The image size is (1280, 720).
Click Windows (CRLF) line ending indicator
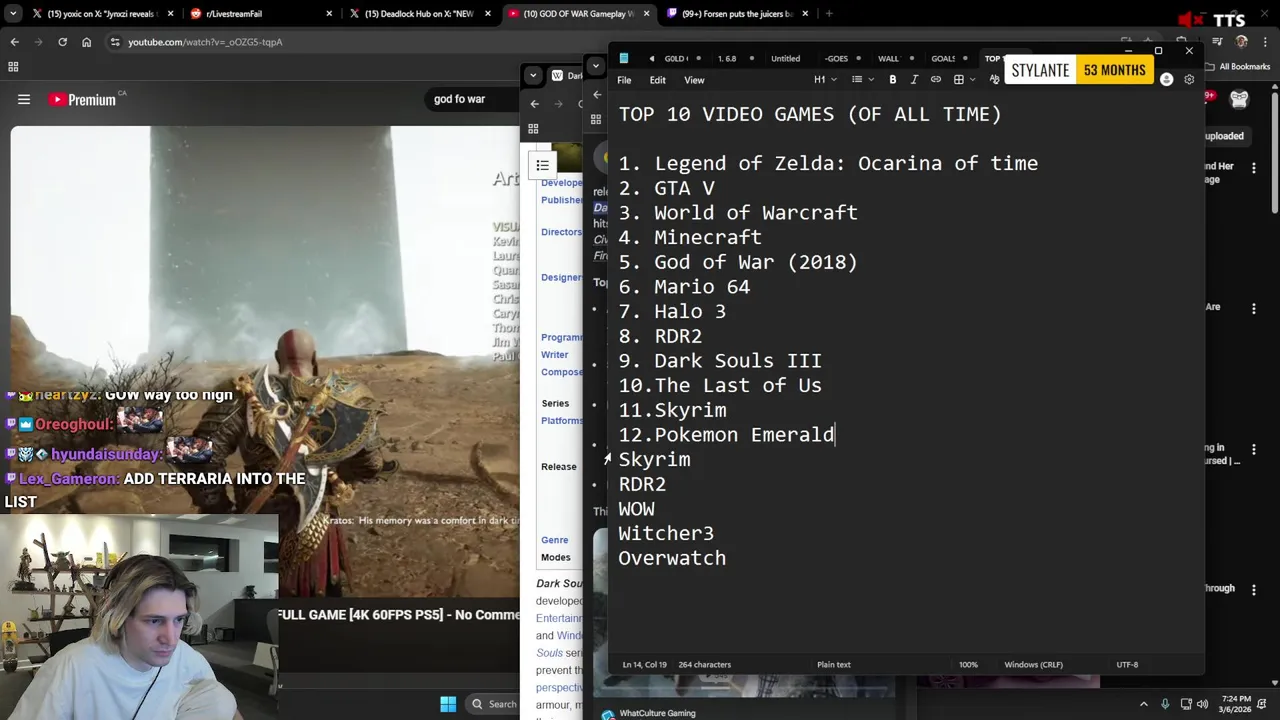pyautogui.click(x=1033, y=664)
